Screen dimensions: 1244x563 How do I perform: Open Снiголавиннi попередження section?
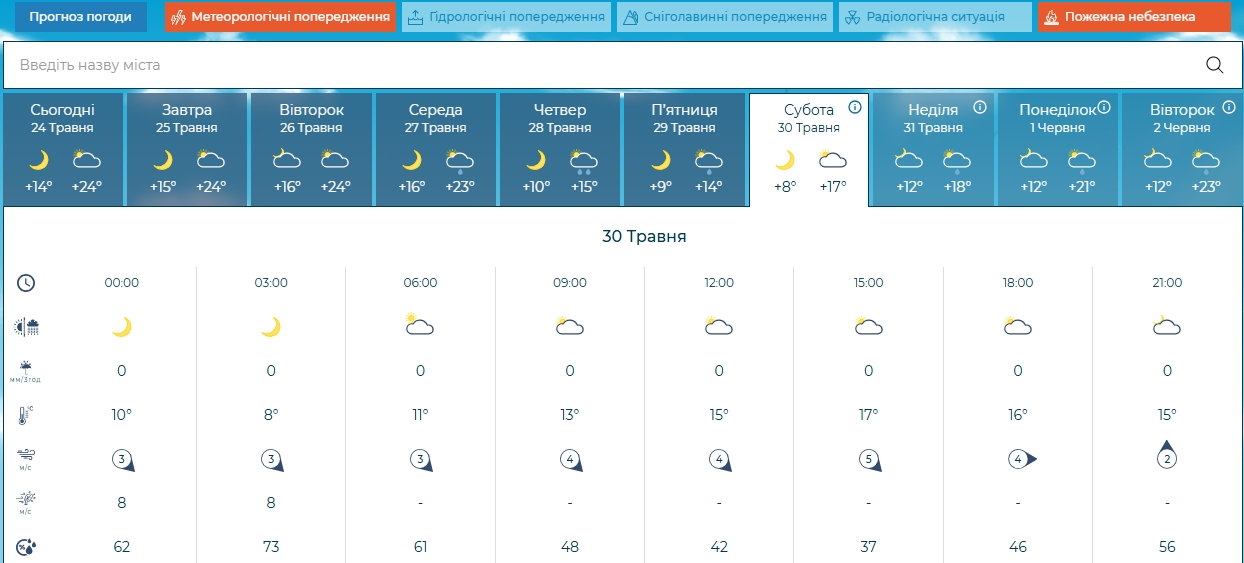(x=725, y=17)
